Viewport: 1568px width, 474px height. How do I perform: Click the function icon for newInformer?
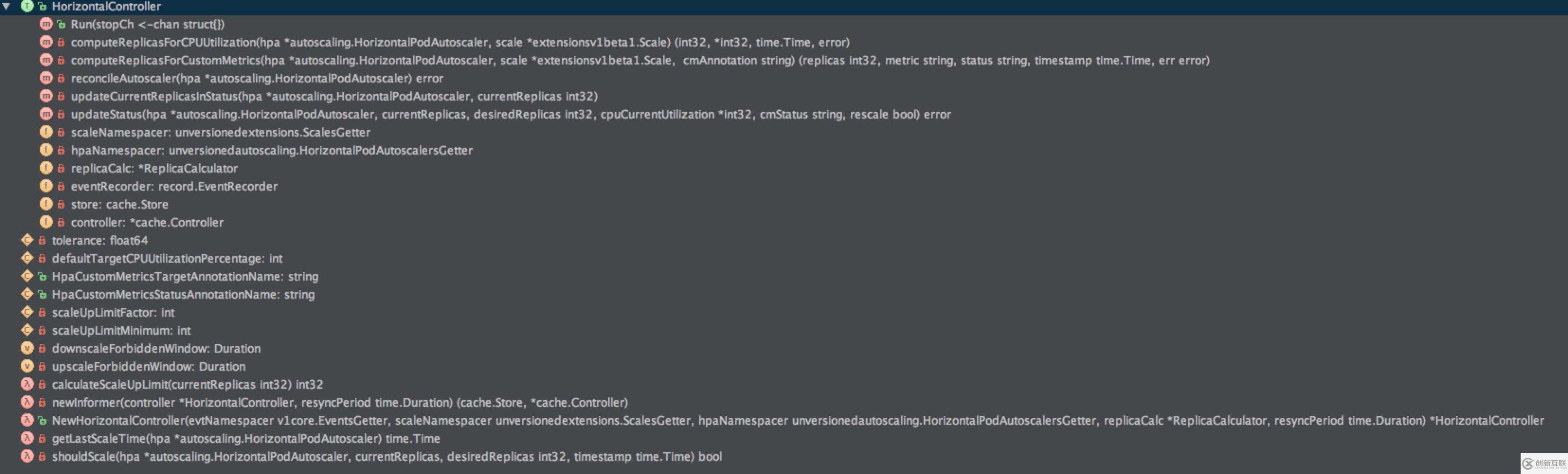[27, 401]
